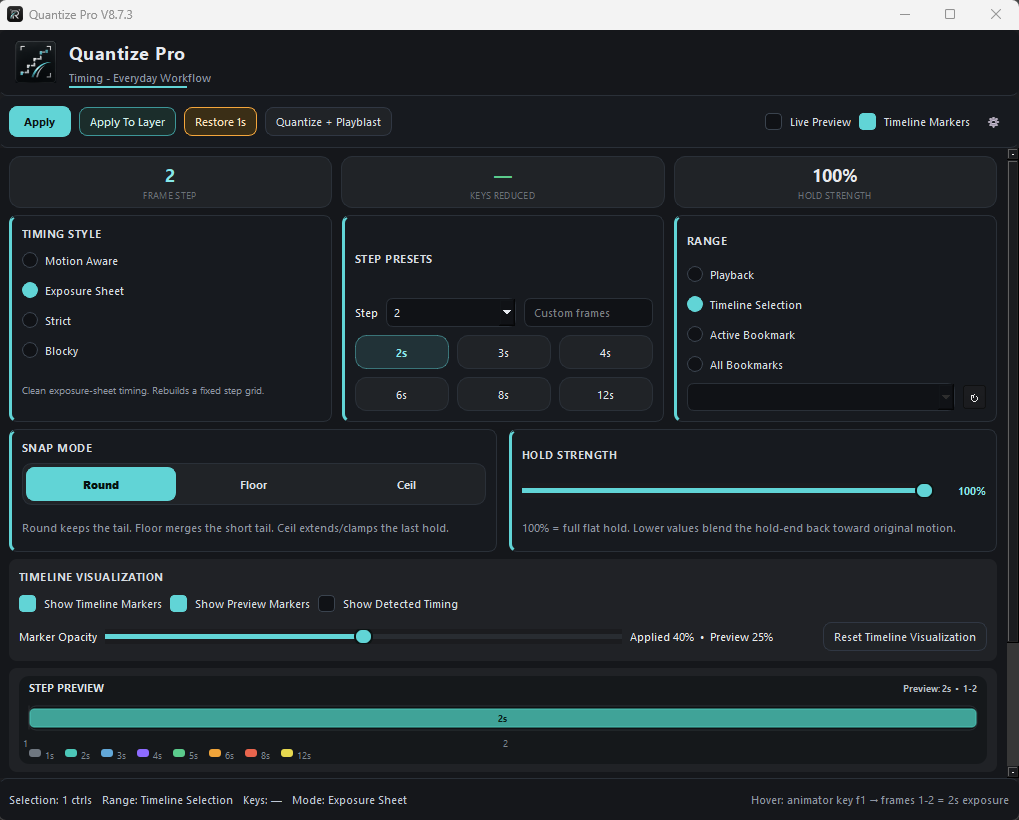This screenshot has height=820, width=1019.
Task: Enable Show Detected Timing
Action: pyautogui.click(x=326, y=604)
